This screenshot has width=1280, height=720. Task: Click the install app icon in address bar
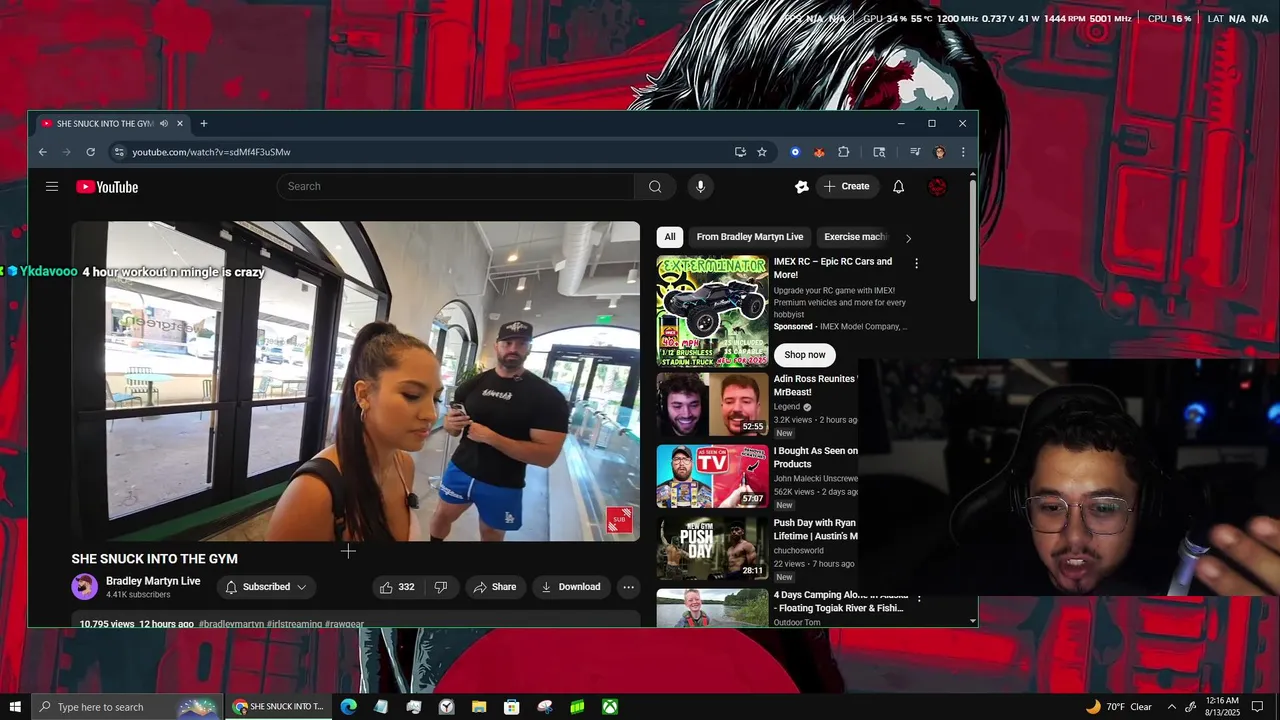coord(740,152)
